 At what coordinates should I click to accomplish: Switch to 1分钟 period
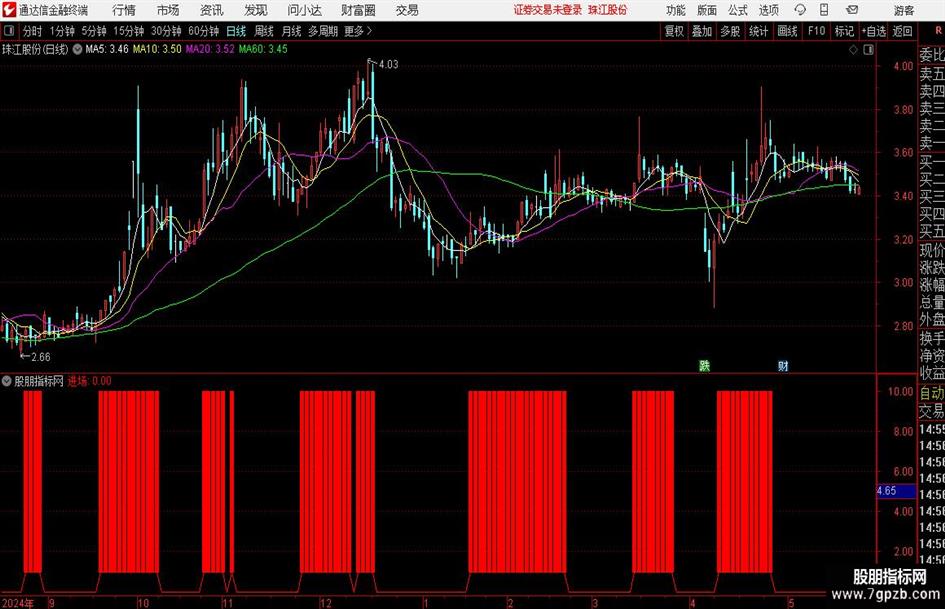coord(62,31)
